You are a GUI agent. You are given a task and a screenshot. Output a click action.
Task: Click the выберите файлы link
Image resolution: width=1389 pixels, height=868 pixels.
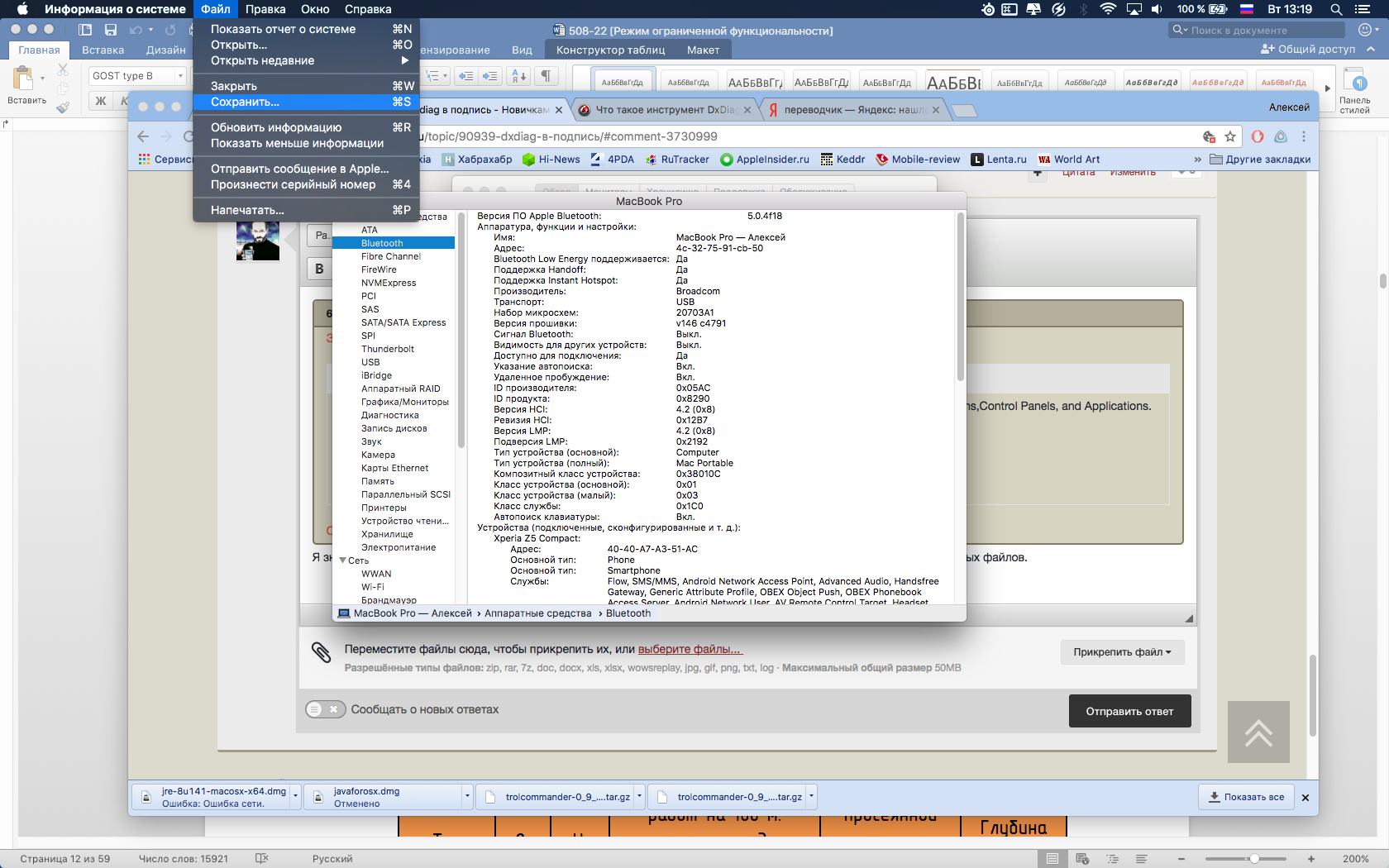click(690, 649)
